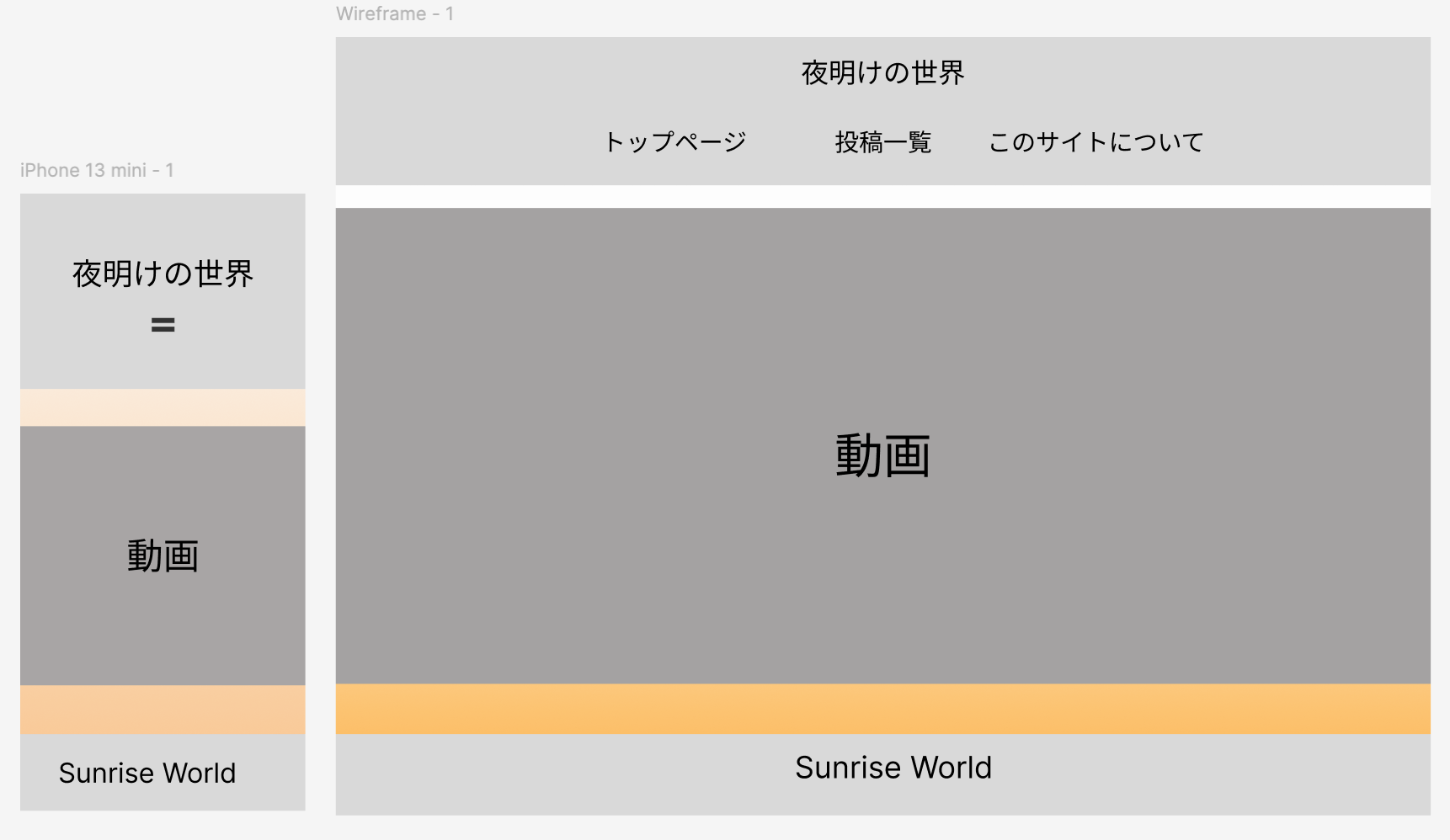The image size is (1450, 840).
Task: Click the このサイトについて navigation link
Action: pyautogui.click(x=1095, y=142)
